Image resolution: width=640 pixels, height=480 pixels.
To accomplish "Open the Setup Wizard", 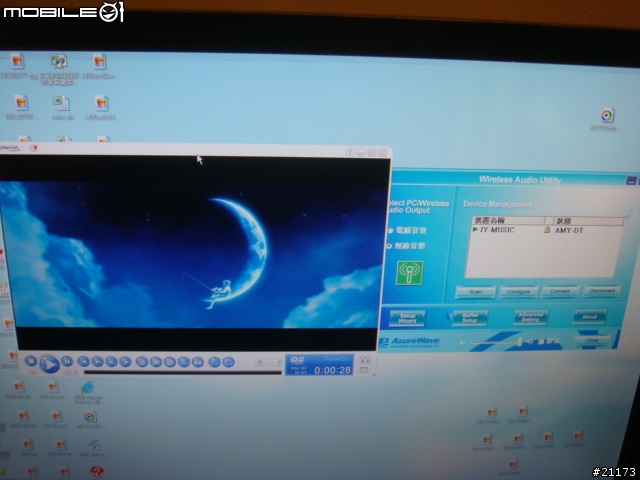I will point(407,318).
